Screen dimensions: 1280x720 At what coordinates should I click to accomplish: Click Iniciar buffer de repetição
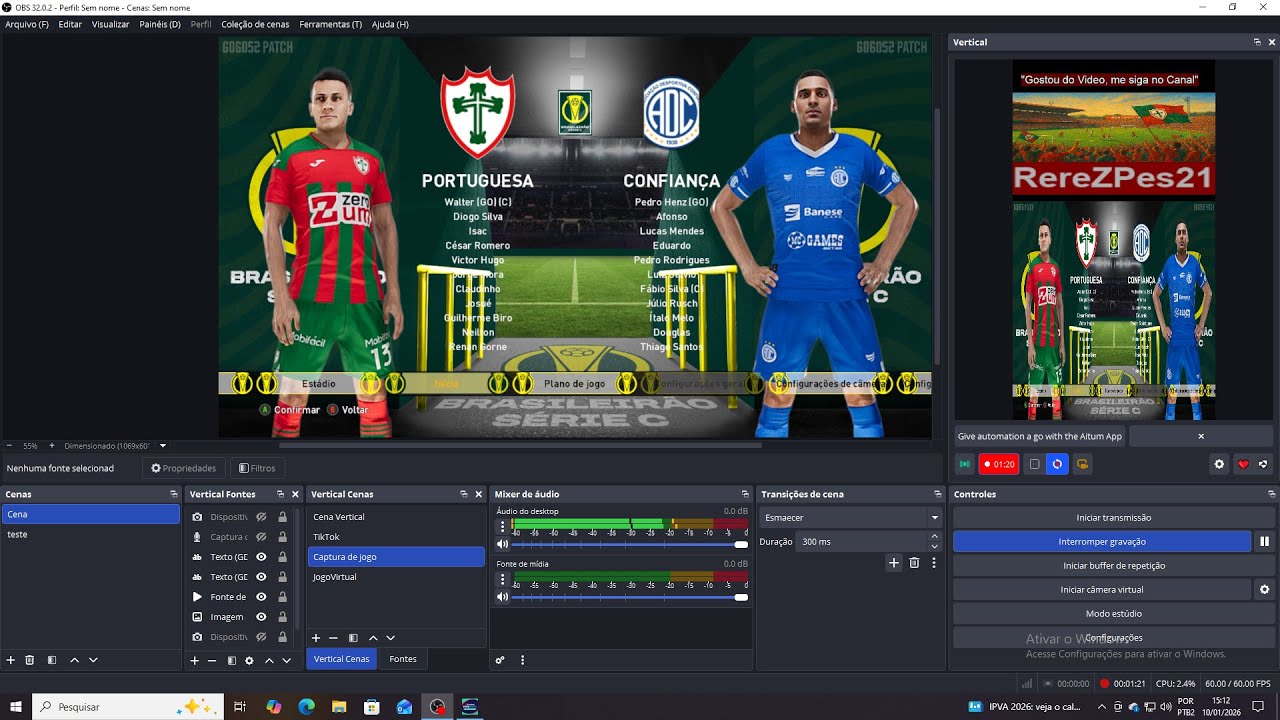(x=1114, y=565)
